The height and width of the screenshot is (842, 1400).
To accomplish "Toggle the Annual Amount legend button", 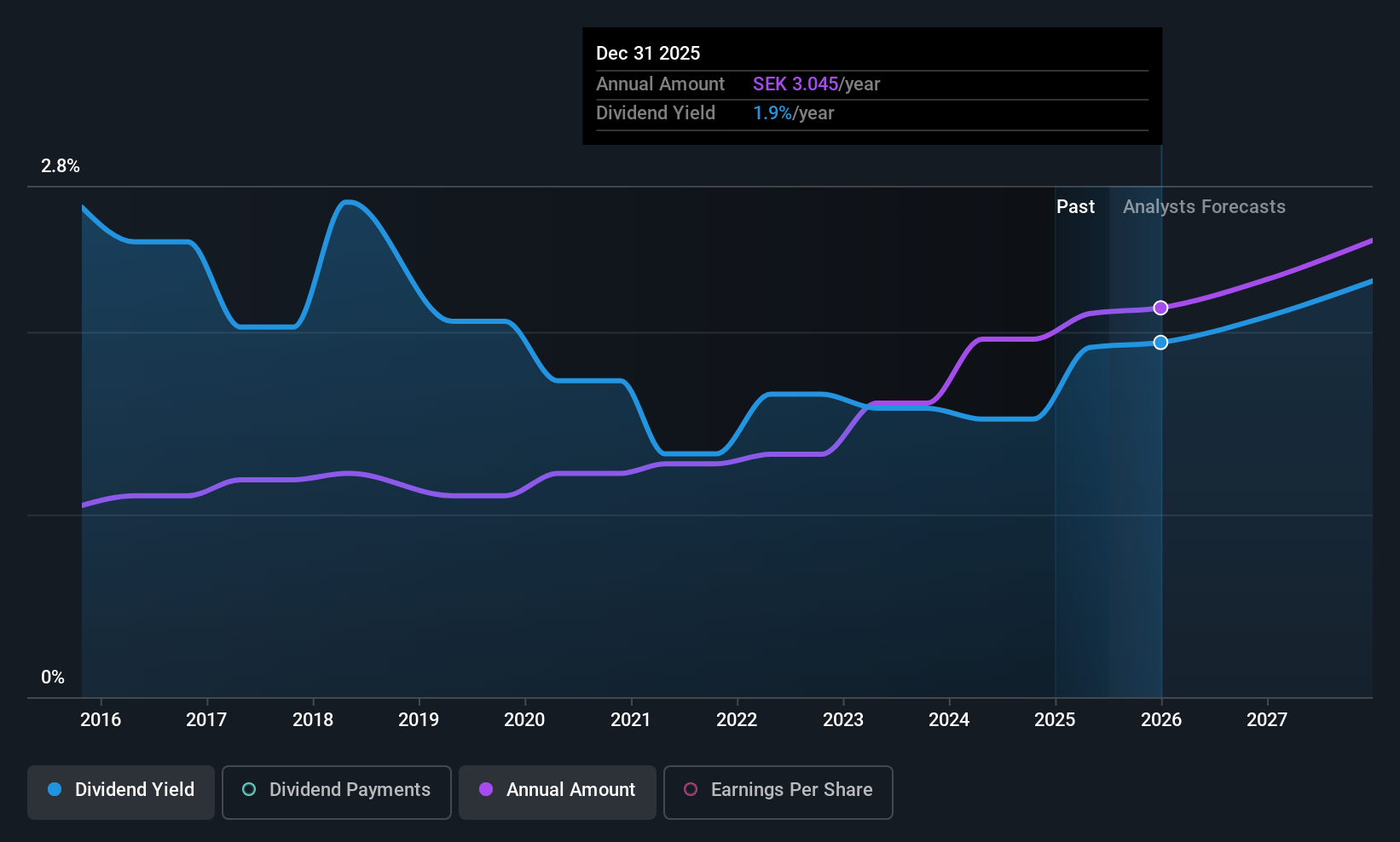I will [x=558, y=792].
